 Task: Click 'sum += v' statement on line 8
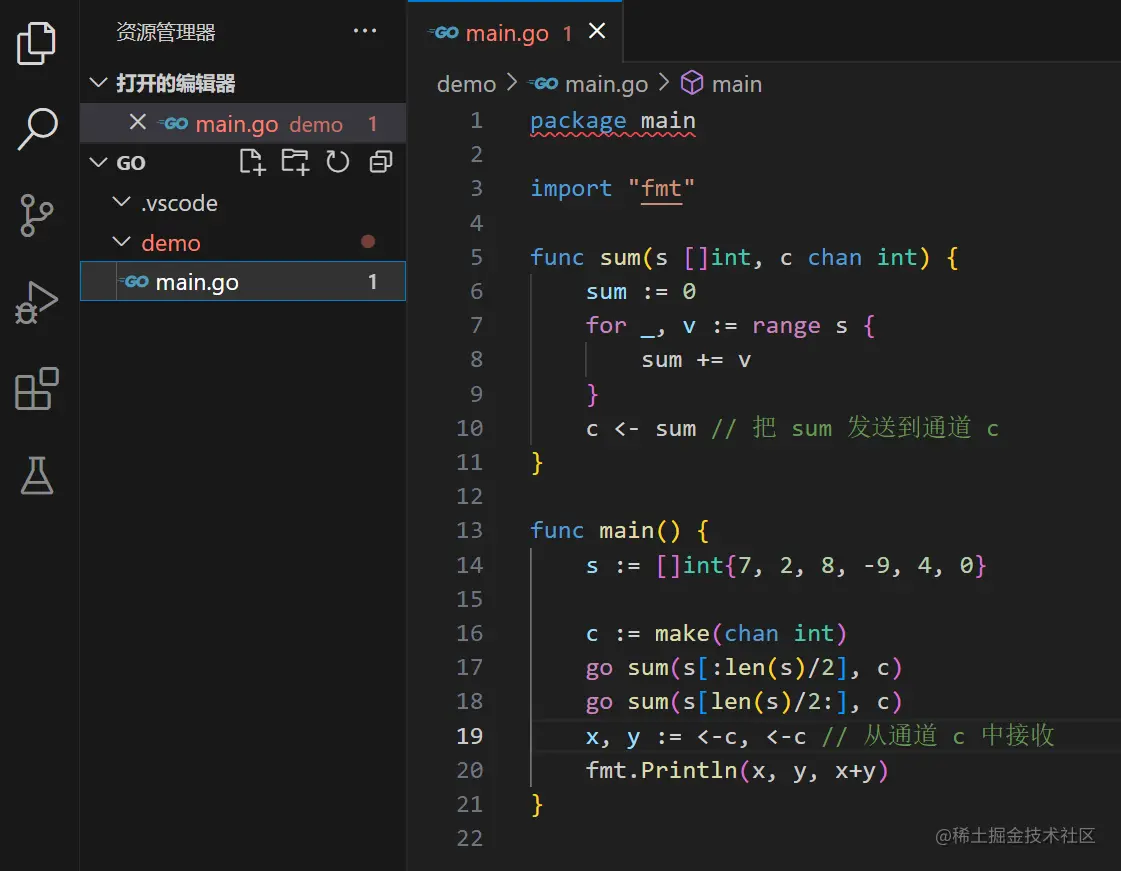coord(696,360)
